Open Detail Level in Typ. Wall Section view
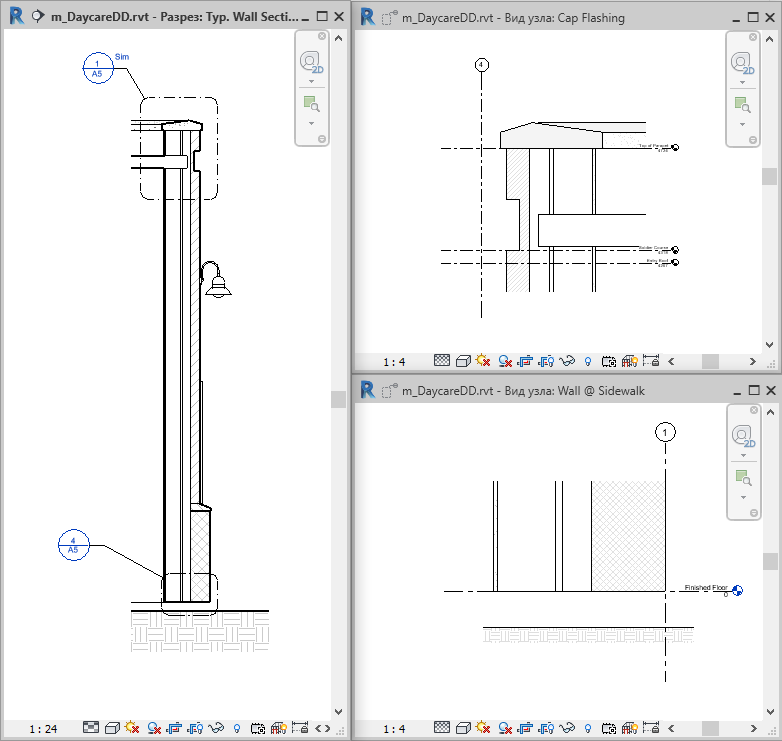 [x=91, y=728]
